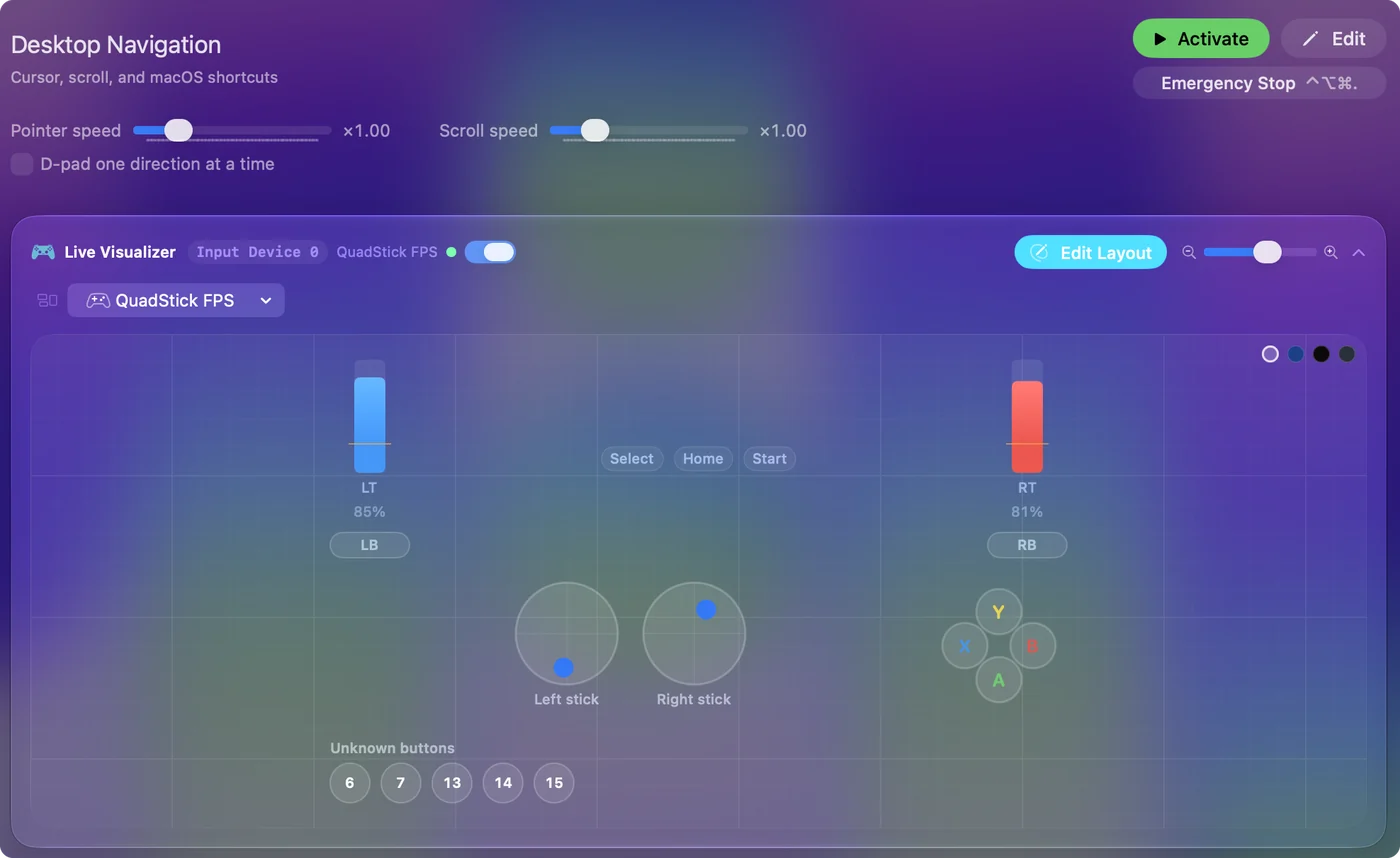1400x858 pixels.
Task: Click the Emergency Stop button
Action: [1259, 83]
